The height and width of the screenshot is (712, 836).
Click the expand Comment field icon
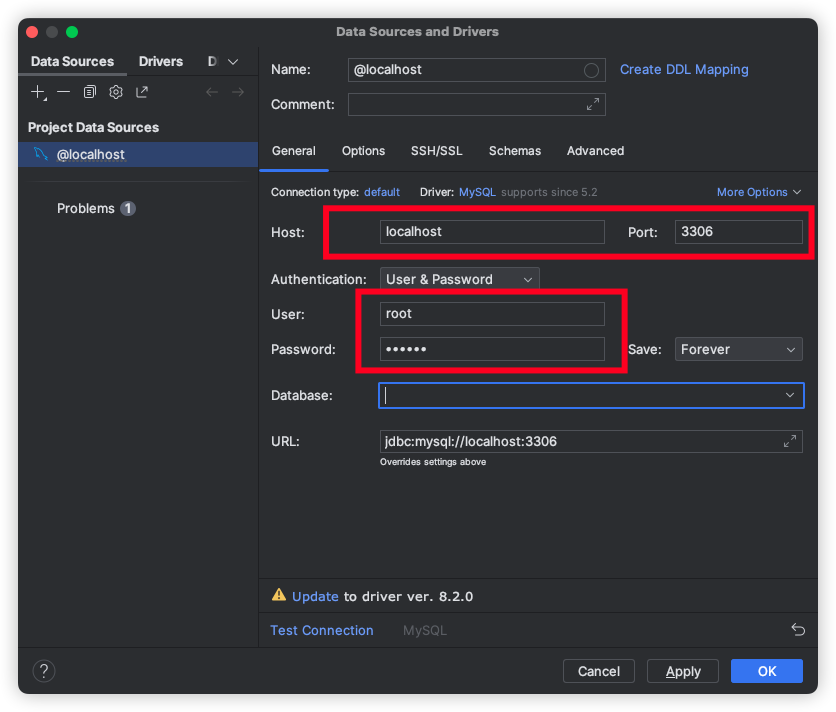point(592,104)
